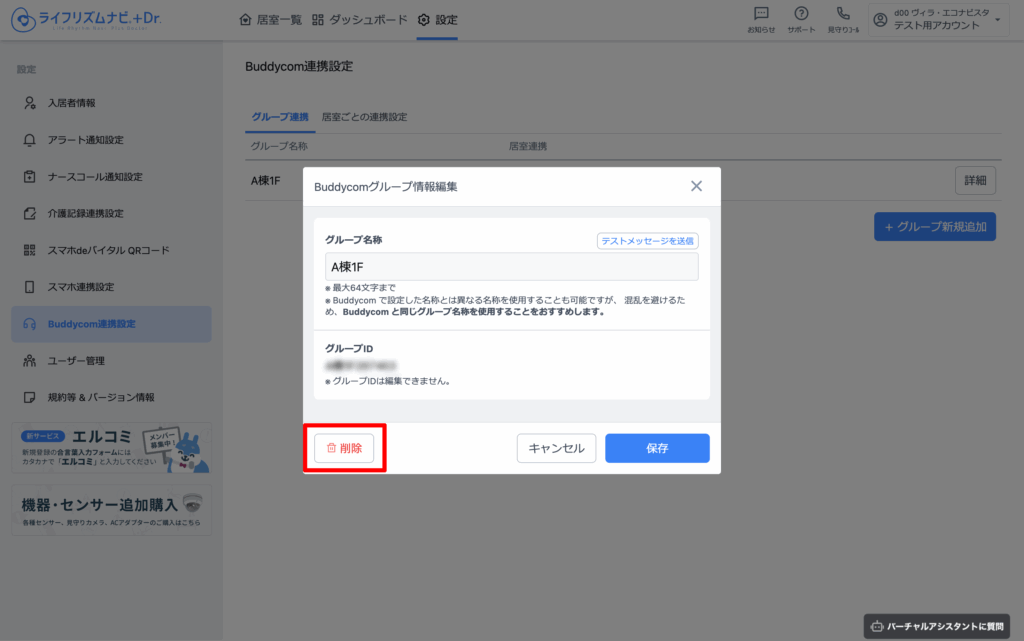Click the キャンセル button

[x=556, y=448]
